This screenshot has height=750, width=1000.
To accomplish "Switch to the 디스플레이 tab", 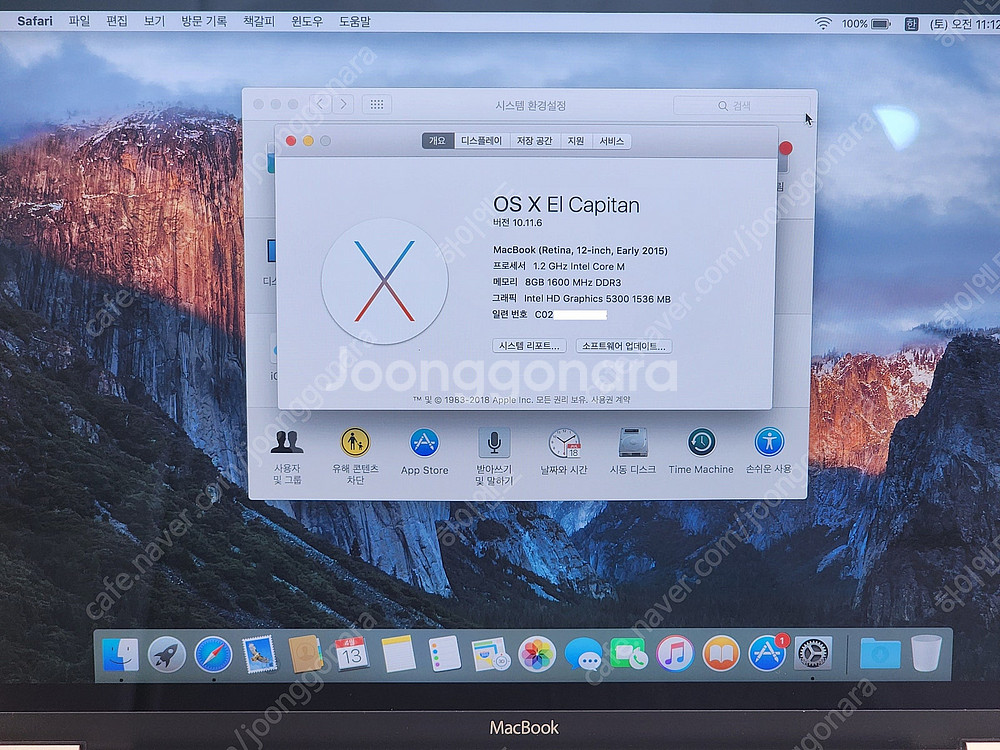I will (482, 141).
